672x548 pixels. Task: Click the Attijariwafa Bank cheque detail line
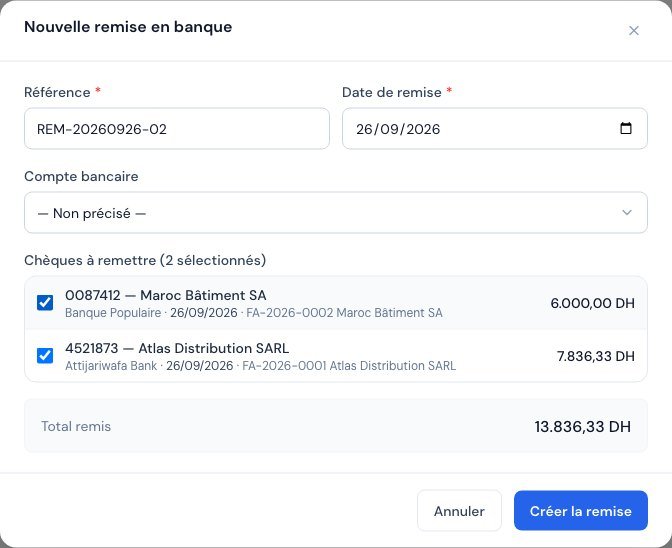pyautogui.click(x=260, y=366)
